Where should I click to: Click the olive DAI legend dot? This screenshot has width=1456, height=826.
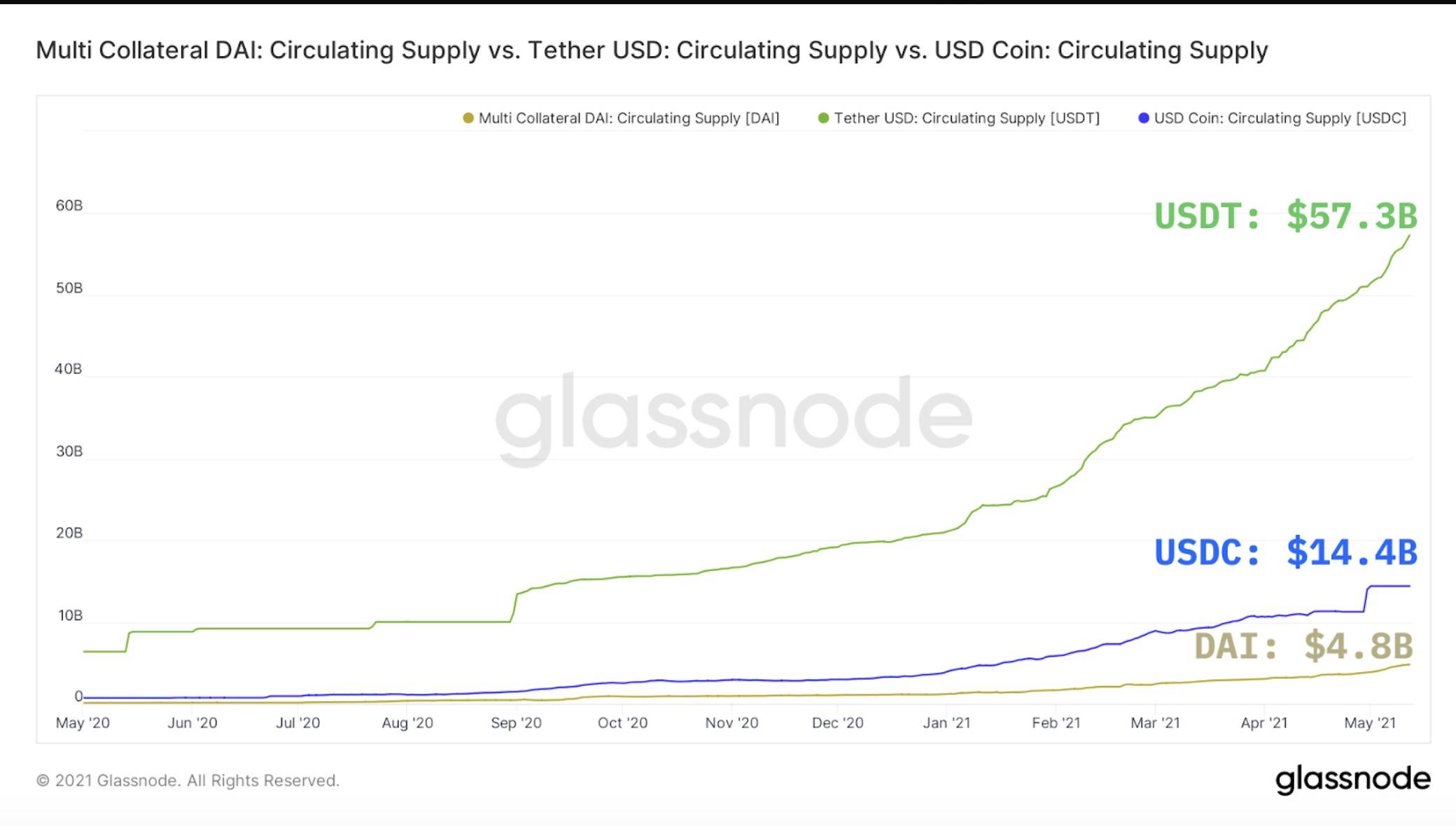[x=468, y=118]
